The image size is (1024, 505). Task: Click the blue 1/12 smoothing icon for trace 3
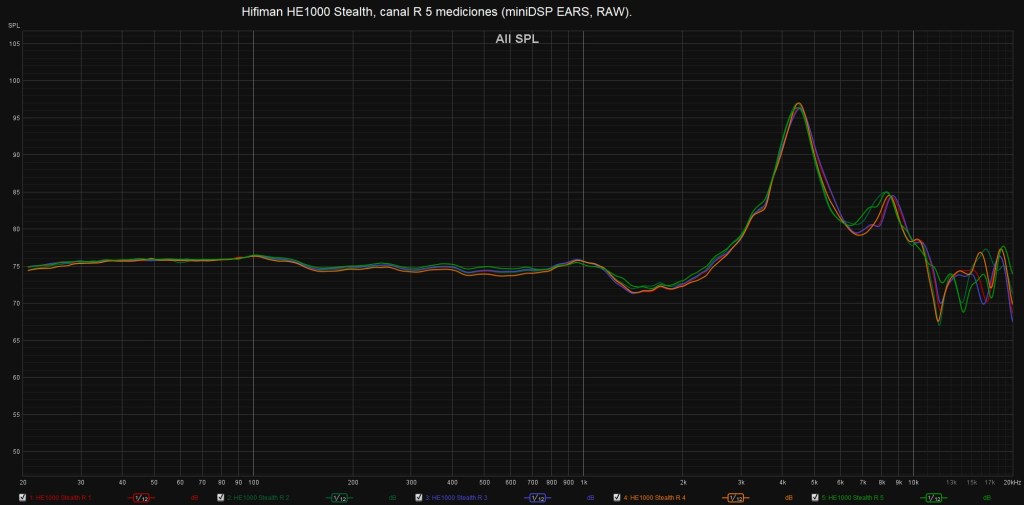(537, 497)
